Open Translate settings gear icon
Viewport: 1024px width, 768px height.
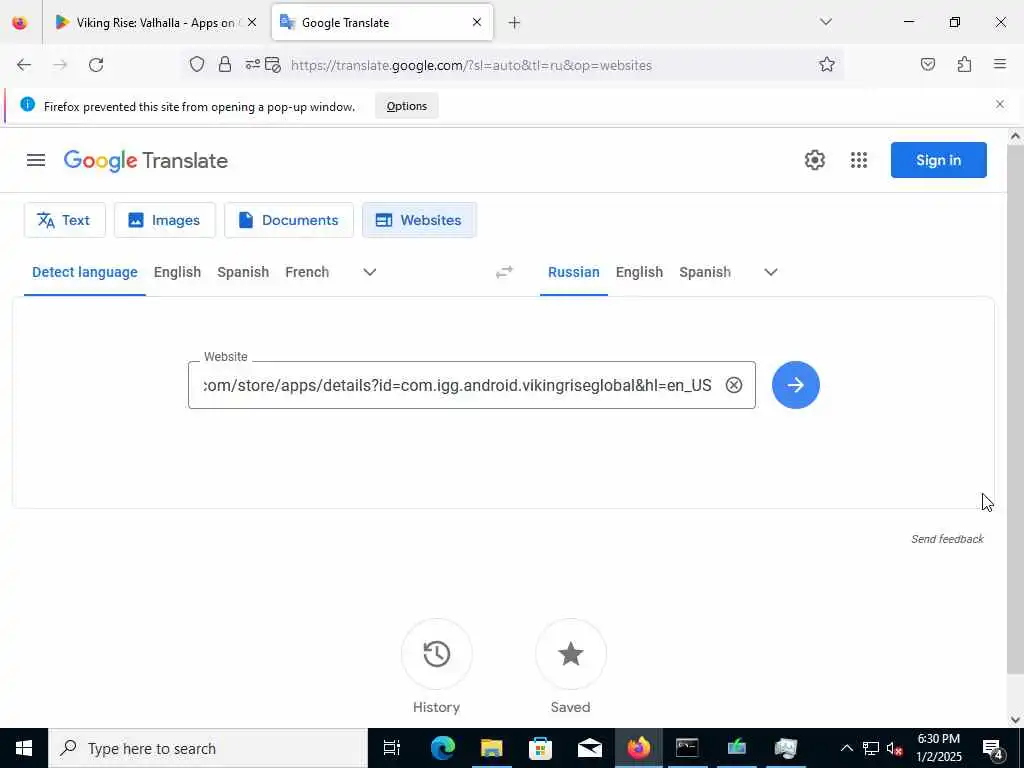pos(814,160)
